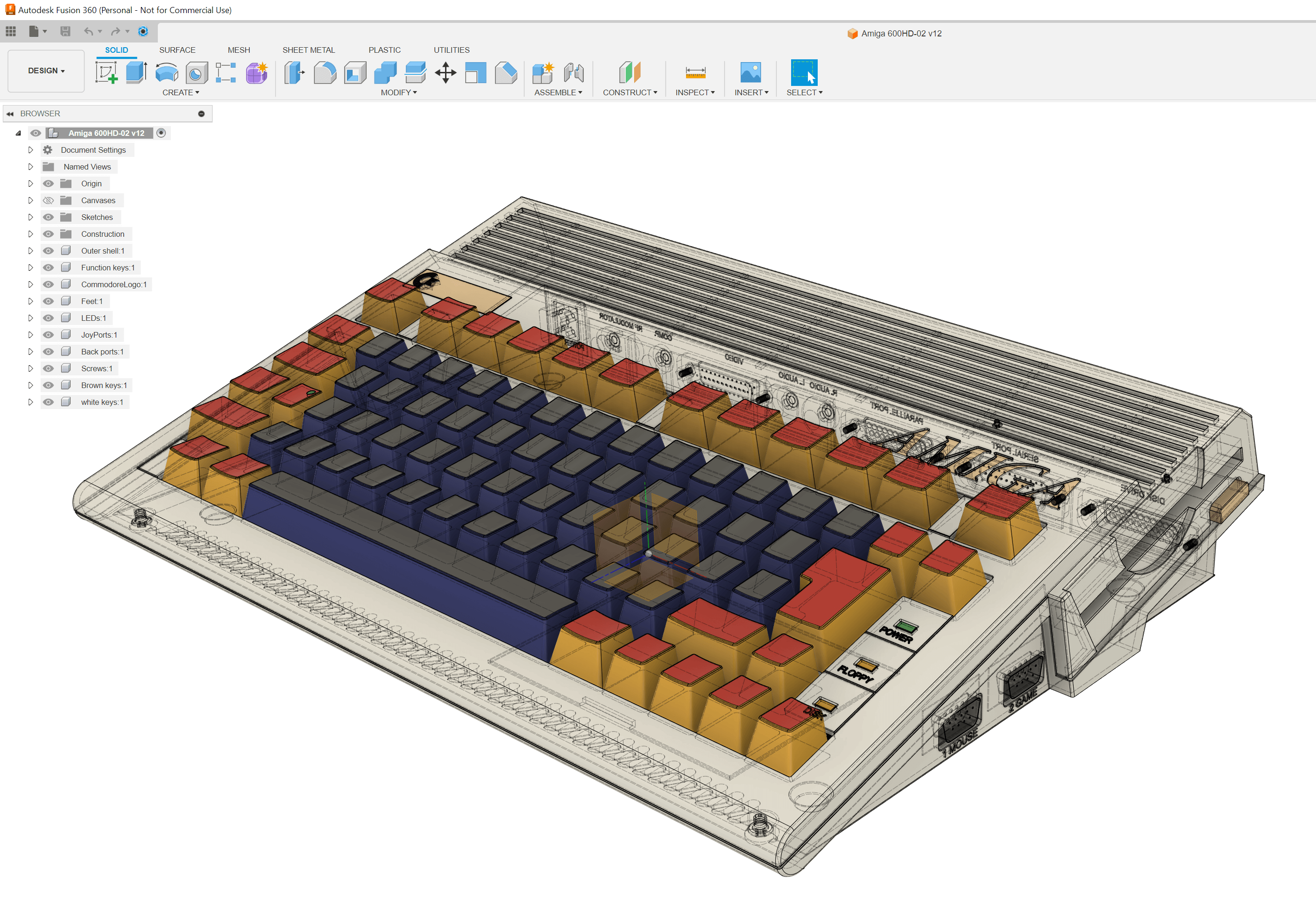Open the SELECT menu
The width and height of the screenshot is (1316, 912).
tap(805, 92)
